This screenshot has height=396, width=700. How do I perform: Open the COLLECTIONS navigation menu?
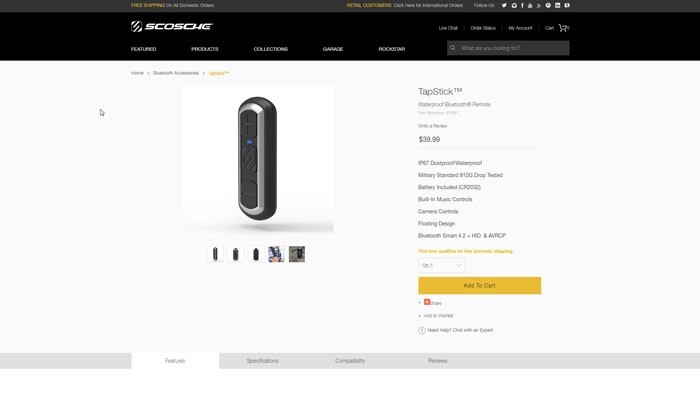click(271, 49)
